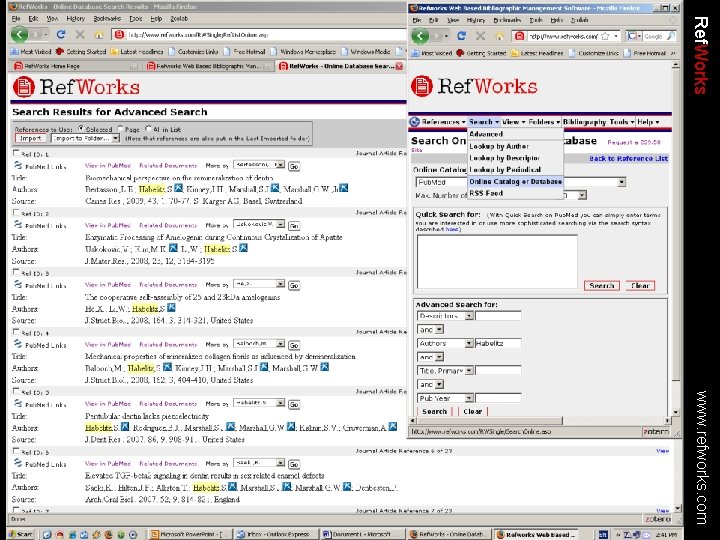This screenshot has height=540, width=720.
Task: Click Go button for Ref ID 1
Action: click(x=294, y=166)
